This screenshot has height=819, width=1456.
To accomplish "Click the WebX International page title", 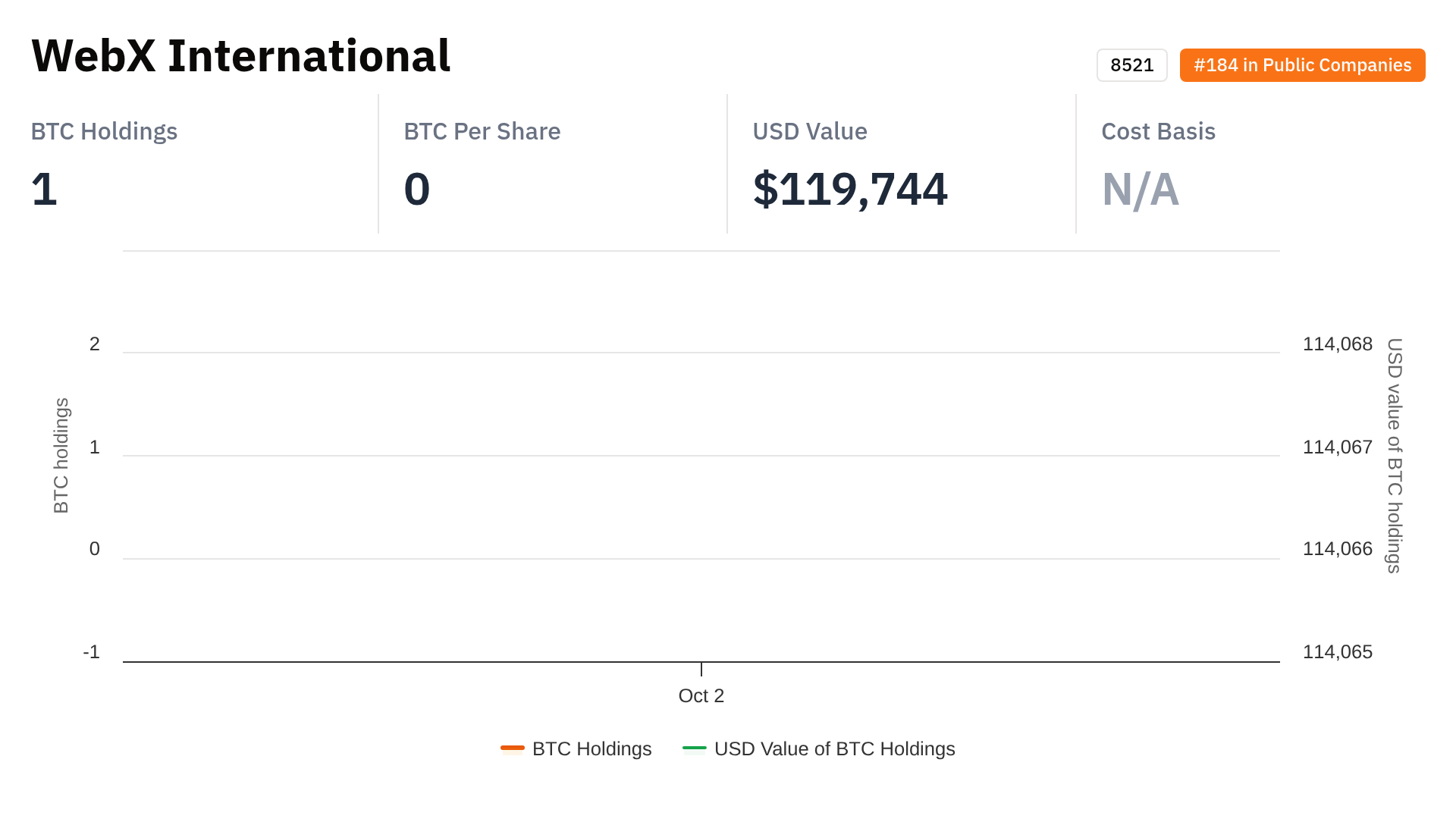I will (241, 56).
